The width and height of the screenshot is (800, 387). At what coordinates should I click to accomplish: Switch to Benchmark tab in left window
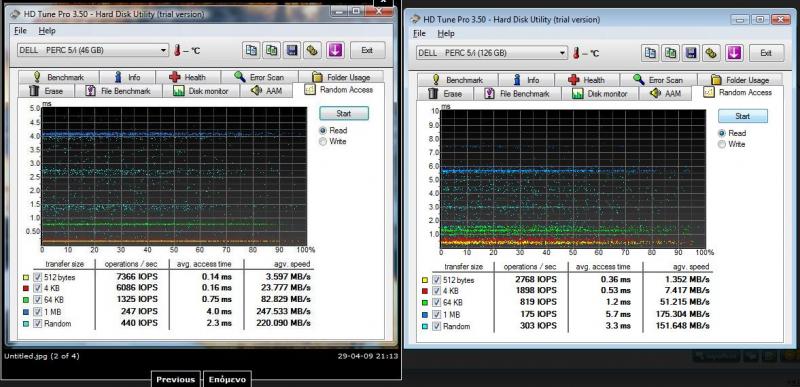click(x=58, y=77)
